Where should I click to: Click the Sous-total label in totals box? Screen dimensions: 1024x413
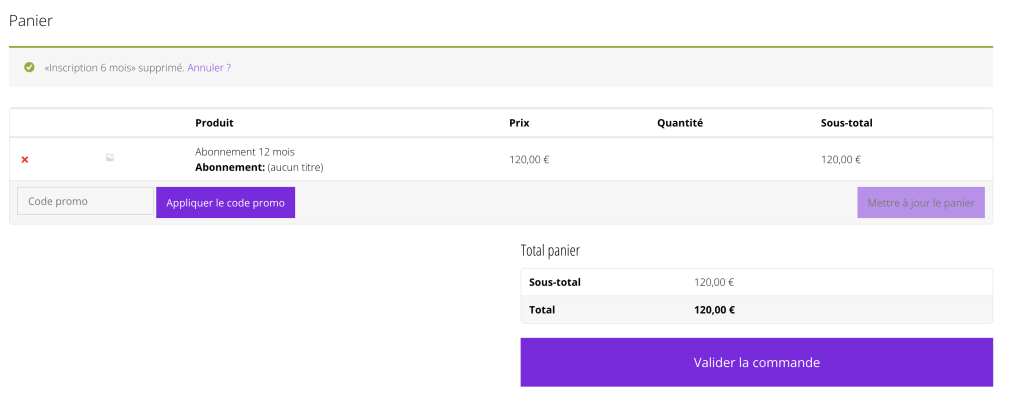tap(554, 282)
